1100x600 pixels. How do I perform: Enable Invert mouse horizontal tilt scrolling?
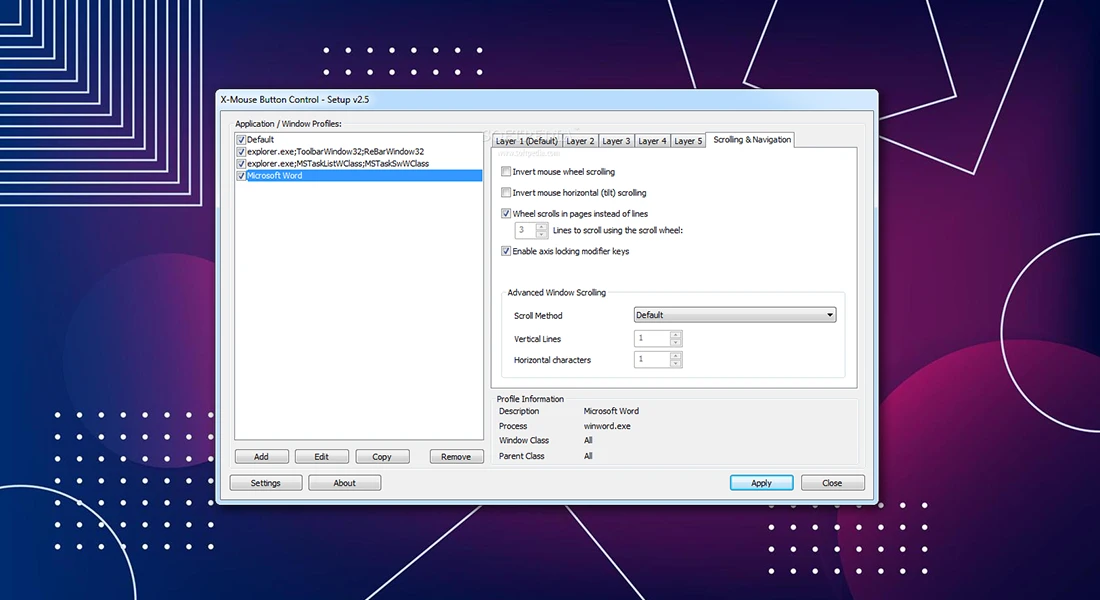506,192
